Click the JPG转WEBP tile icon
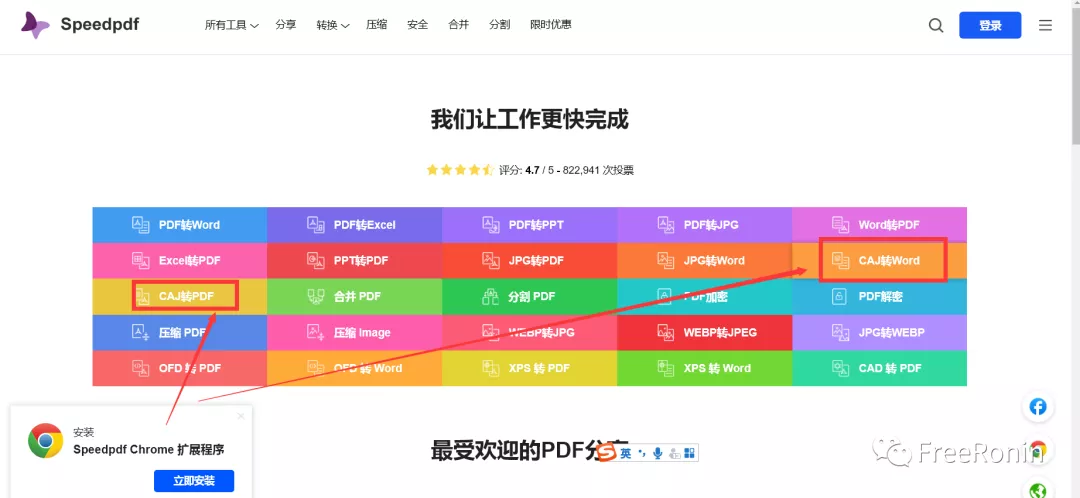Viewport: 1080px width, 498px height. click(840, 332)
